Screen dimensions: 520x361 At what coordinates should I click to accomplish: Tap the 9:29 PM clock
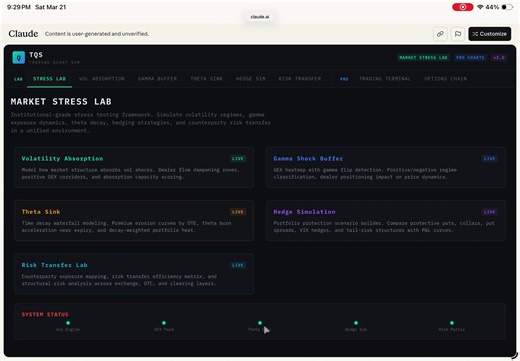pos(19,7)
